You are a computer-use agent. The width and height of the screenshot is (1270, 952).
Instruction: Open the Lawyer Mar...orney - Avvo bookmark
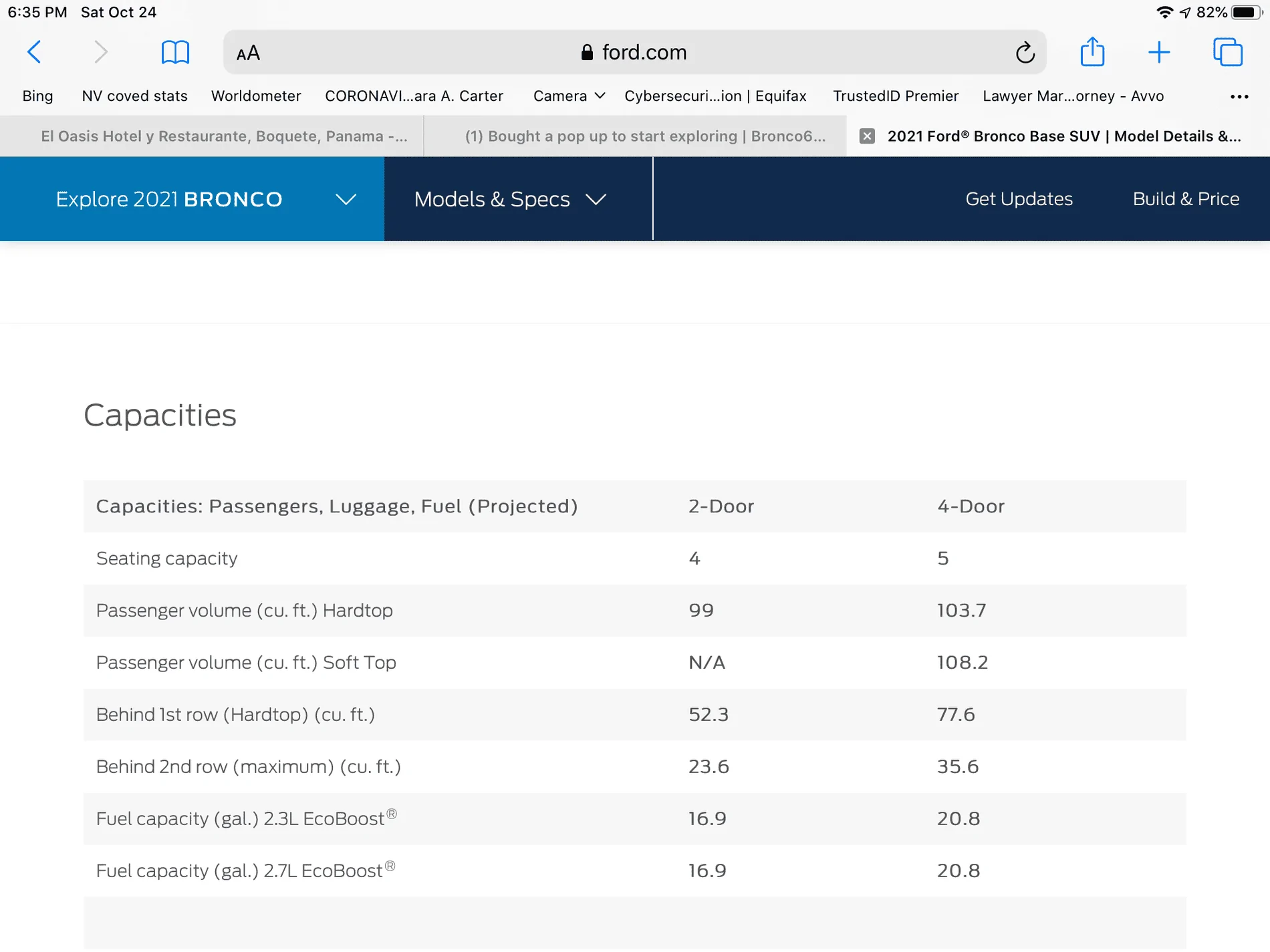tap(1073, 96)
